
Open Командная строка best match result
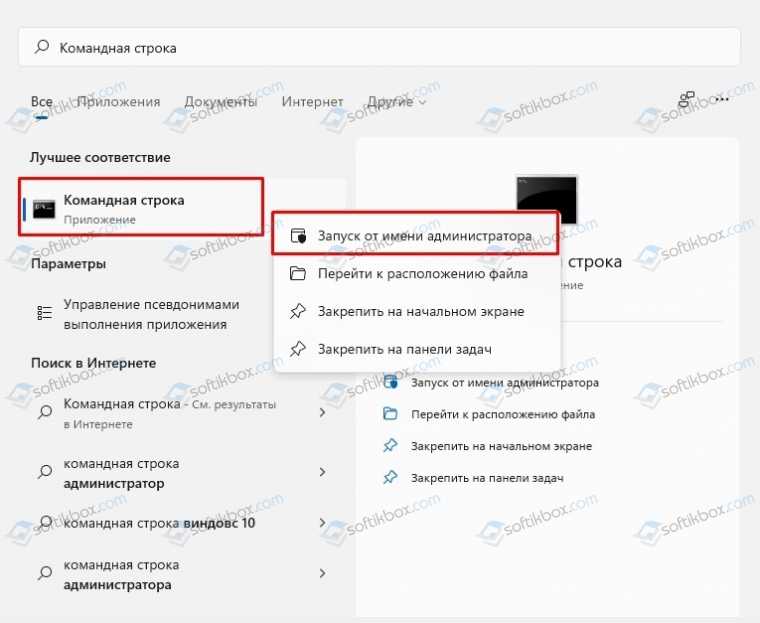(141, 207)
